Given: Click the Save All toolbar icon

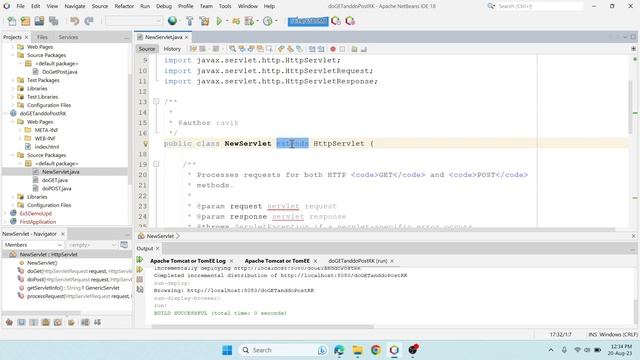Looking at the screenshot, I should [x=53, y=21].
